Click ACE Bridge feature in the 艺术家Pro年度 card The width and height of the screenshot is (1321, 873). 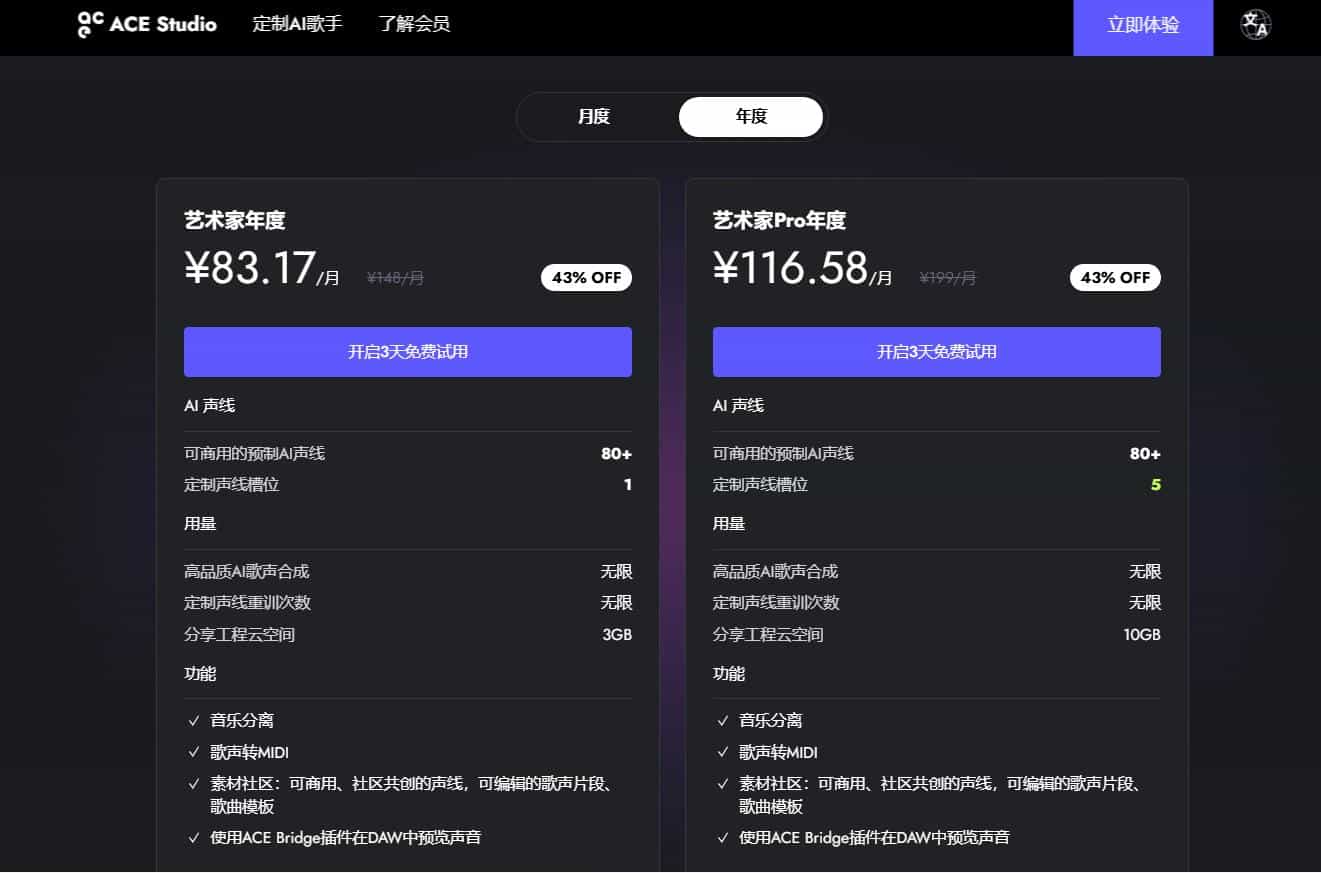coord(875,838)
